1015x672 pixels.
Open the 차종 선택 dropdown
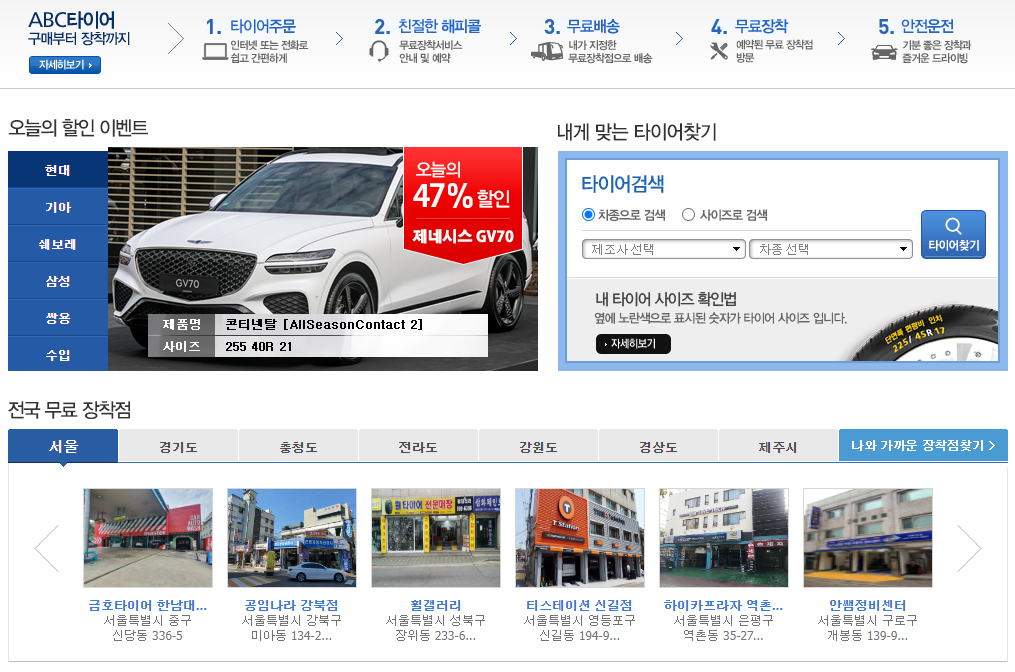pos(831,249)
